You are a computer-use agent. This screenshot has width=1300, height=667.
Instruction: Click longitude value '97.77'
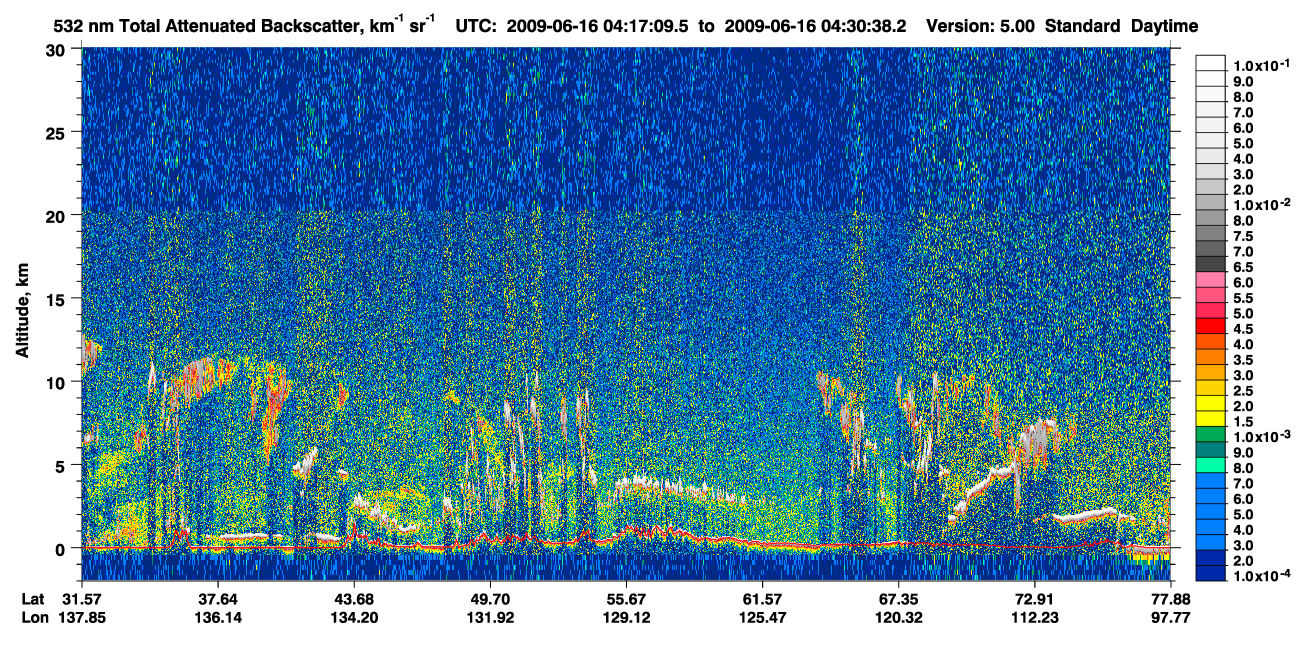click(1169, 617)
